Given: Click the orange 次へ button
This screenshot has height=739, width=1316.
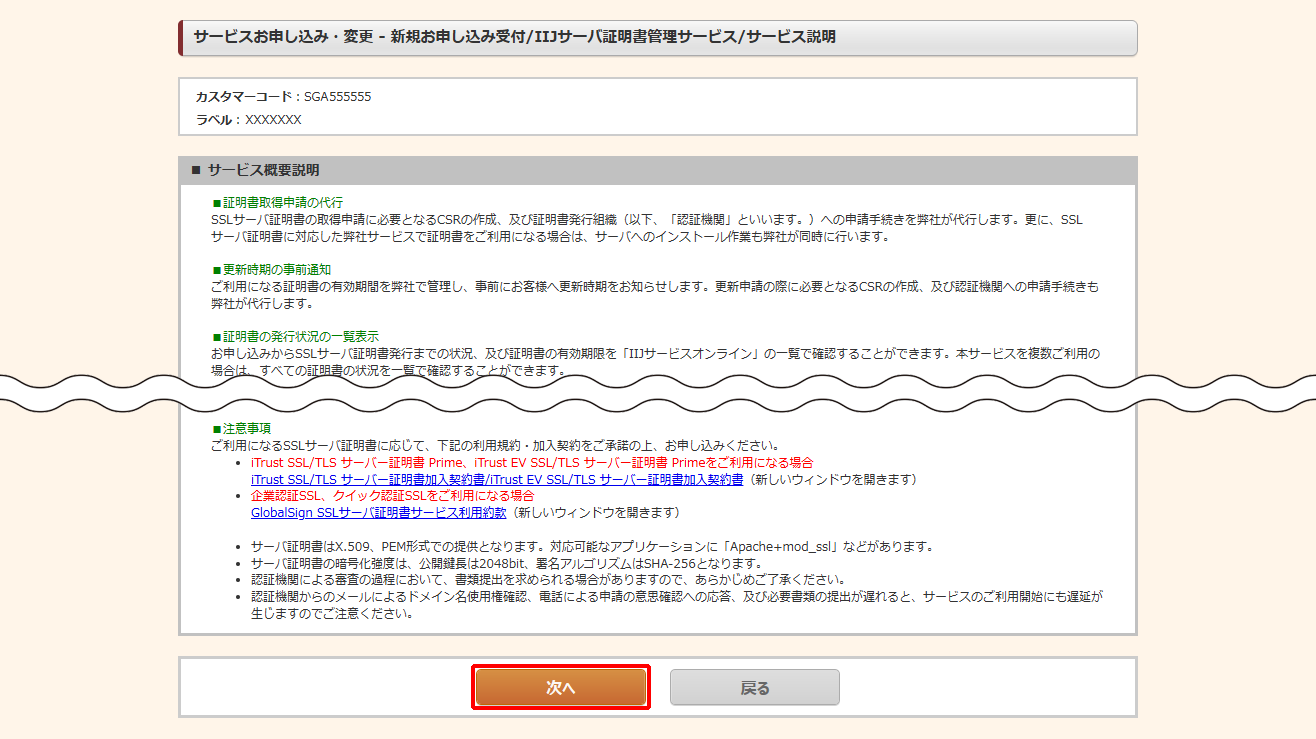Looking at the screenshot, I should (560, 688).
